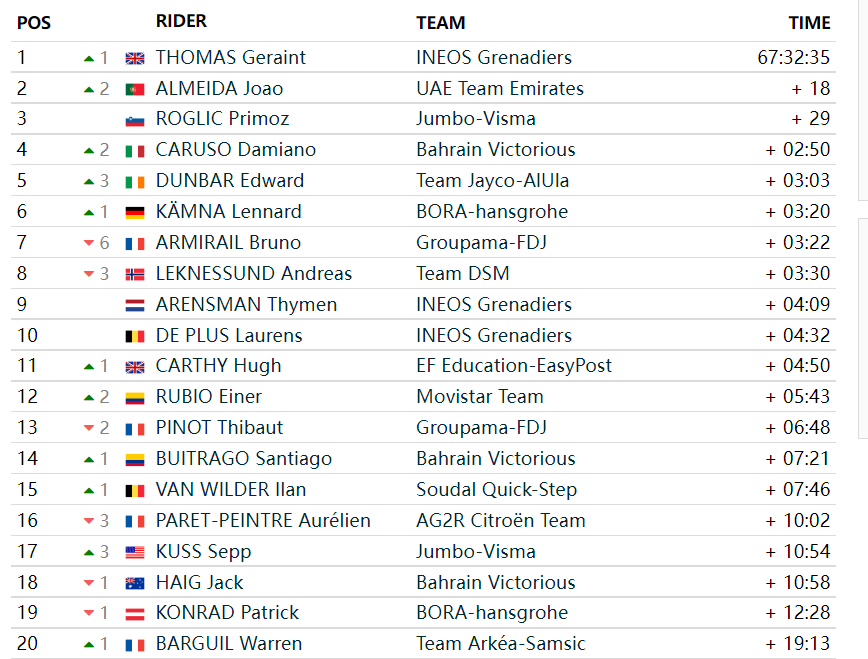
Task: Open rider page for CARUSO Damiano
Action: click(236, 150)
